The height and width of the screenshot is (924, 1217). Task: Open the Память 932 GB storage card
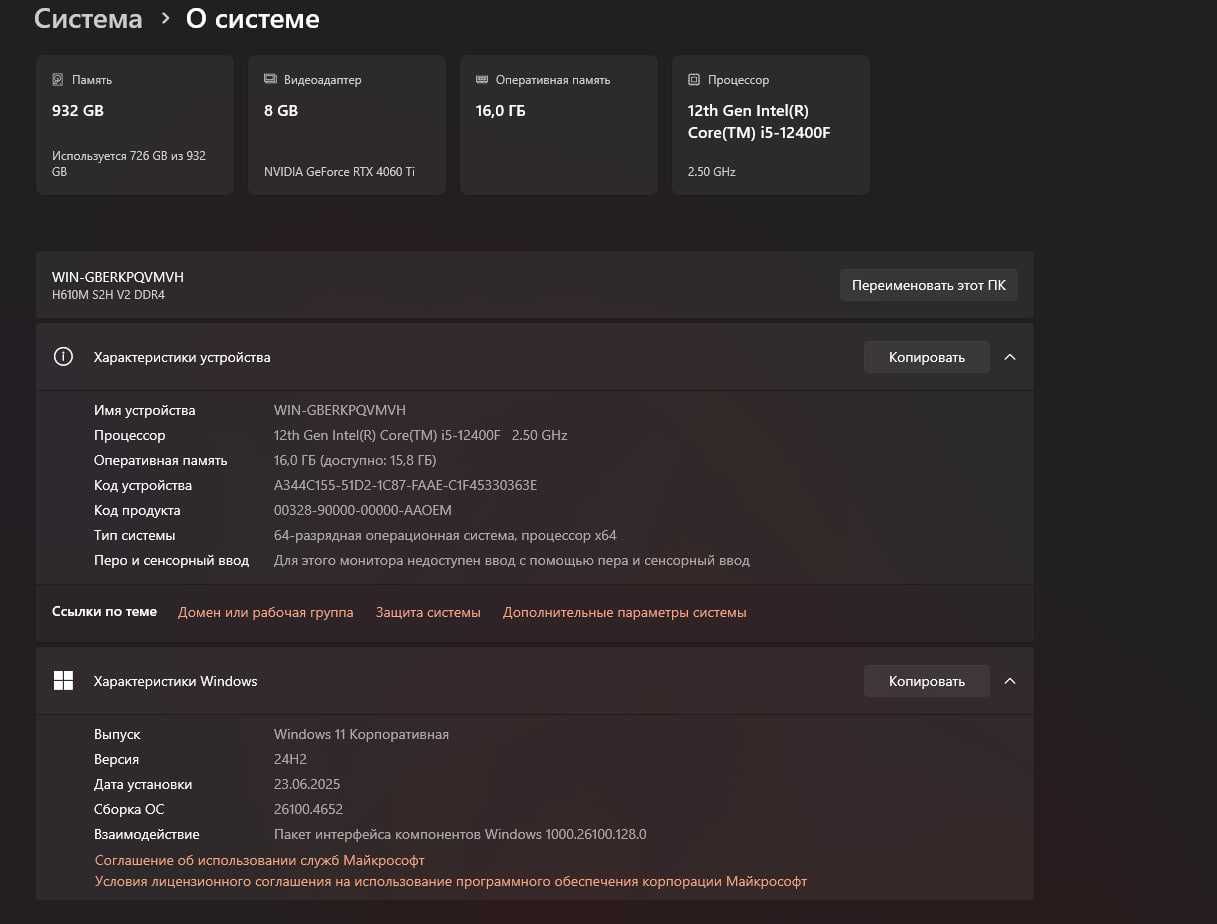(x=135, y=125)
